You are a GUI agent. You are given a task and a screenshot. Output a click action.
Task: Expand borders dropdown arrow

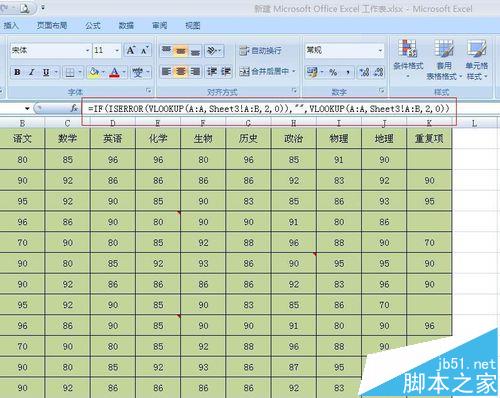click(x=80, y=72)
